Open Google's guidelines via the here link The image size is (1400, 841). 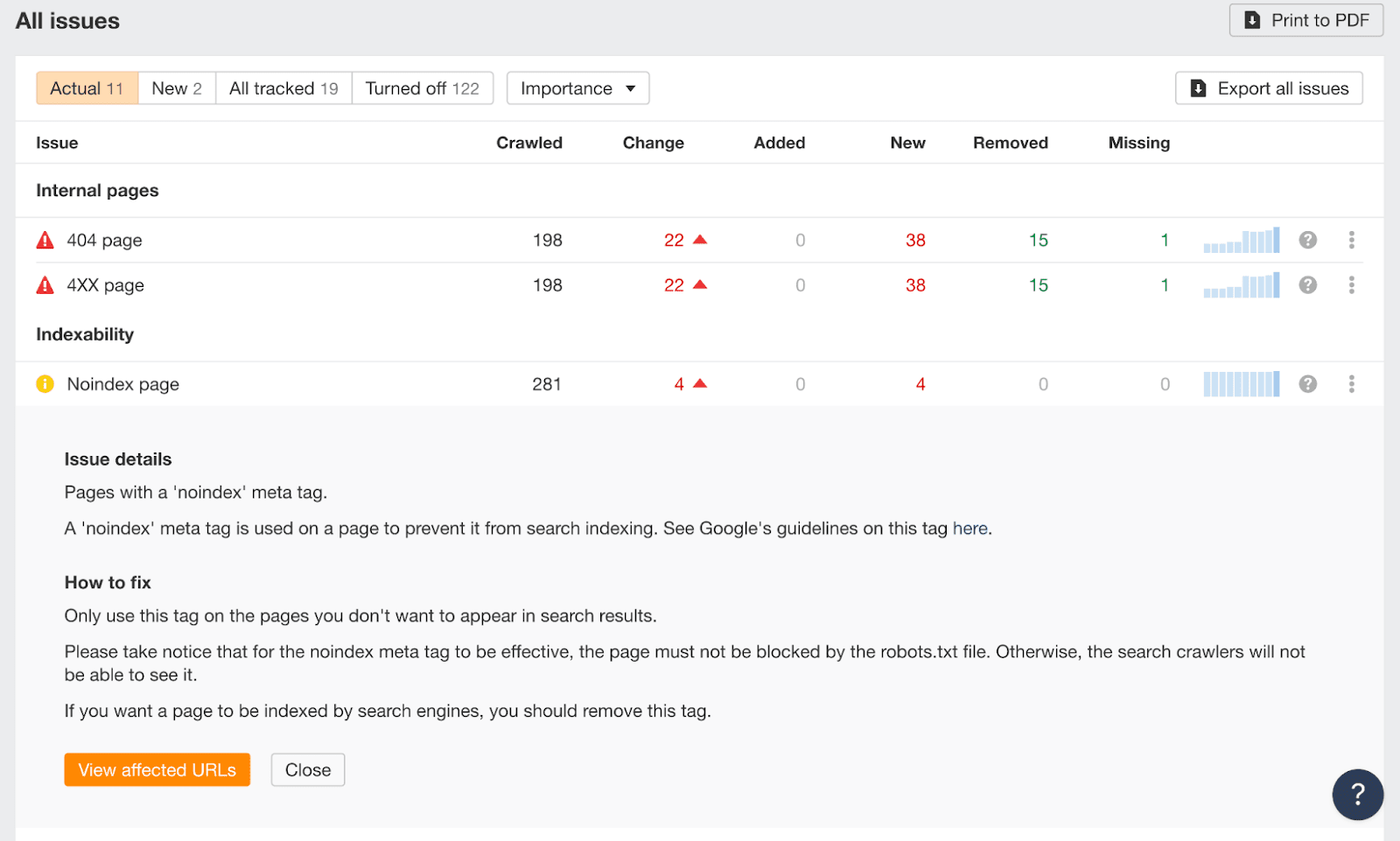pyautogui.click(x=969, y=529)
